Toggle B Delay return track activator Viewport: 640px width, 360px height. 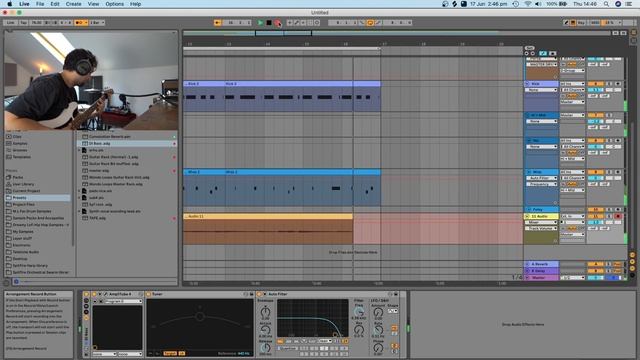click(596, 271)
